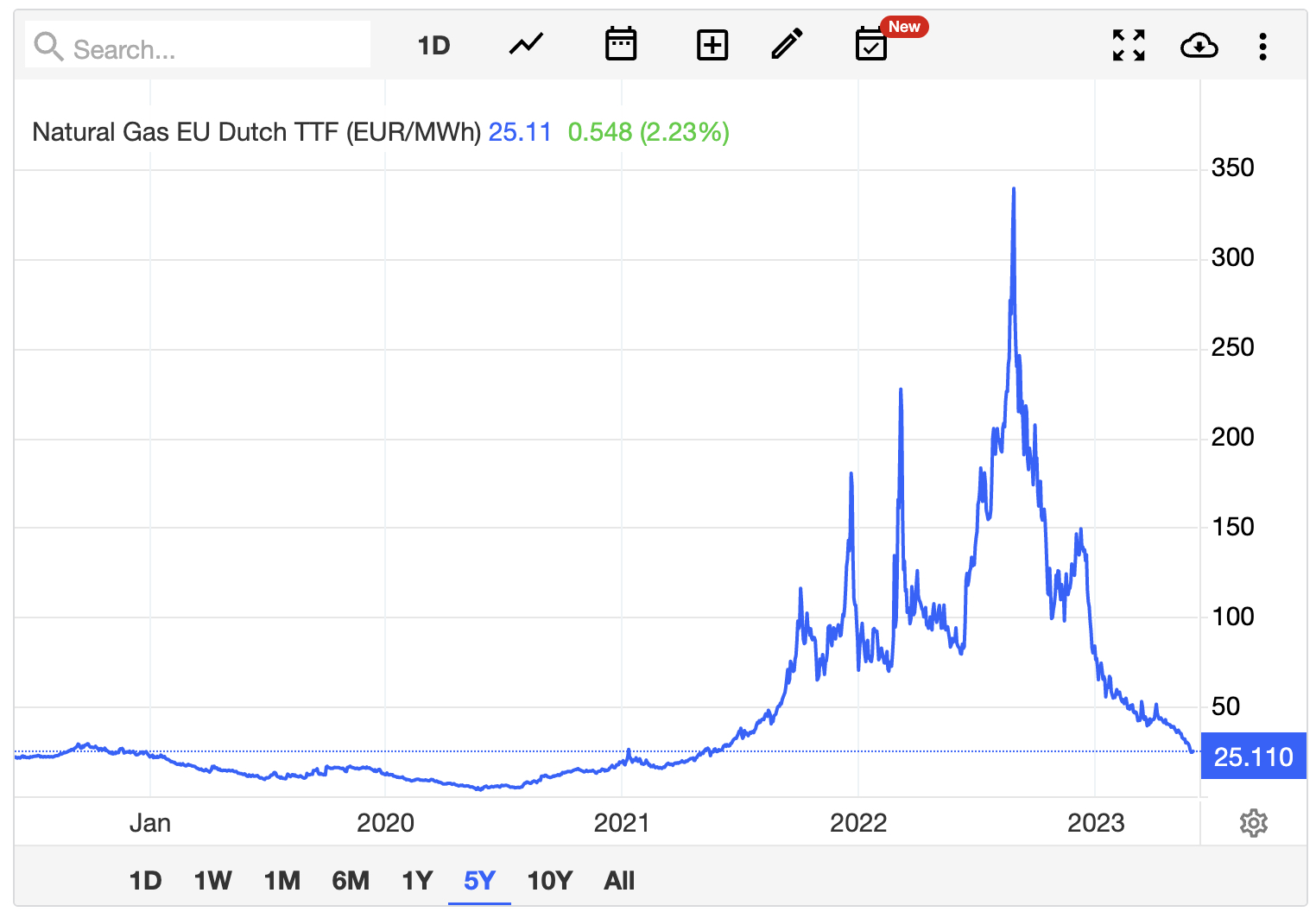Click the 25.110 current price label
Screen dimensions: 1316x912
coord(1253,757)
